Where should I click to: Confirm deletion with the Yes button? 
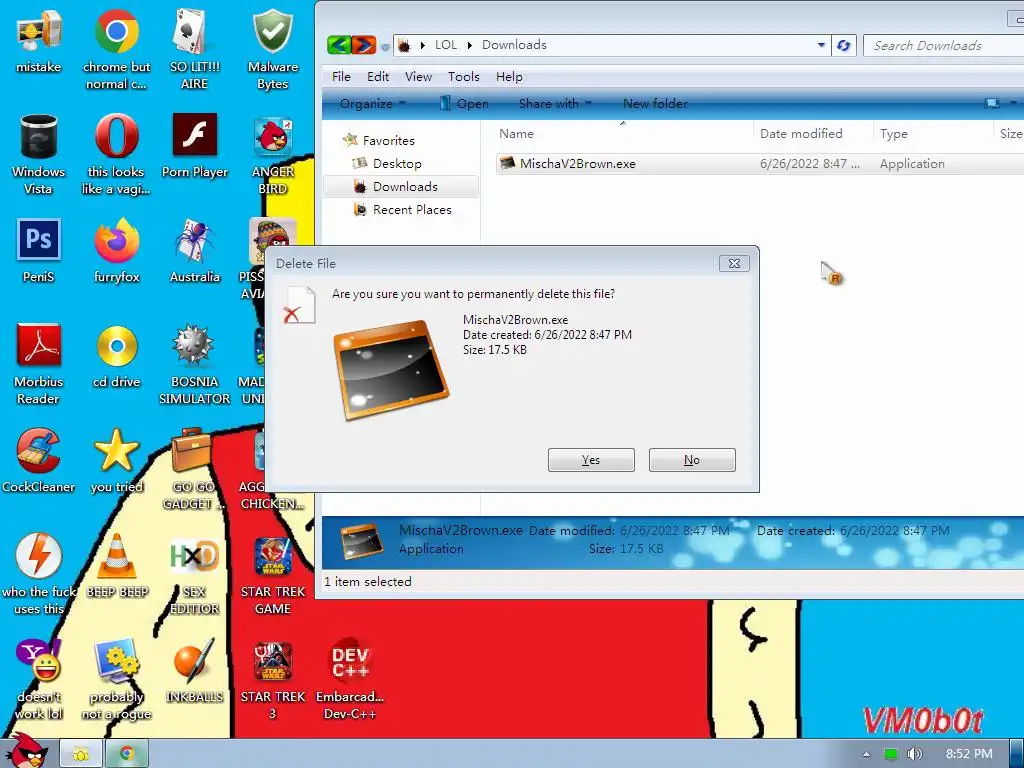pos(591,460)
